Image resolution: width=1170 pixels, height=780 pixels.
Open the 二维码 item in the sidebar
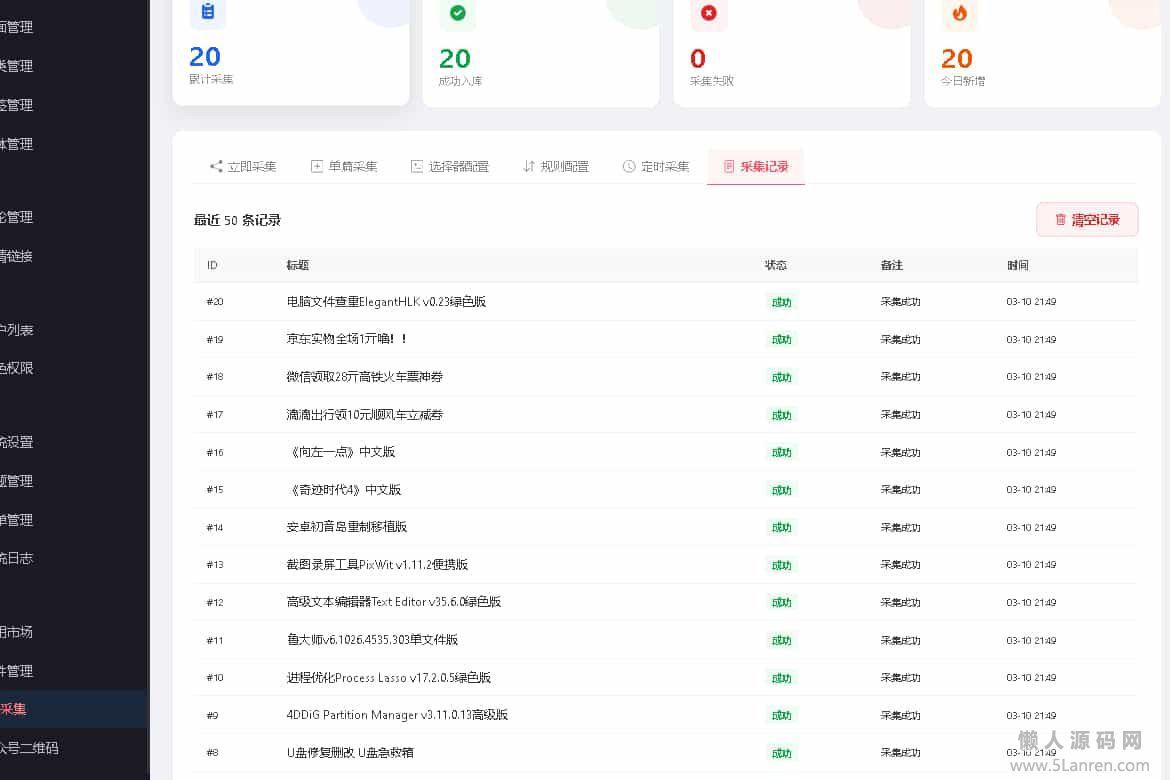click(x=28, y=748)
